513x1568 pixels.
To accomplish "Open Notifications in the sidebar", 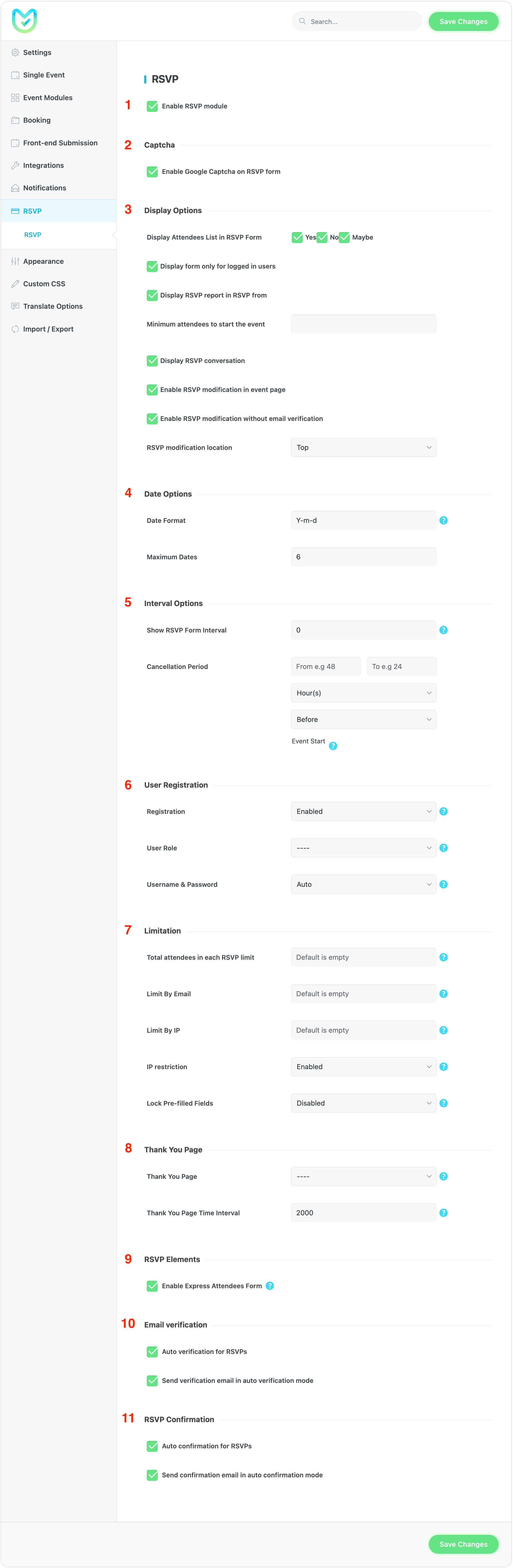I will click(x=44, y=188).
